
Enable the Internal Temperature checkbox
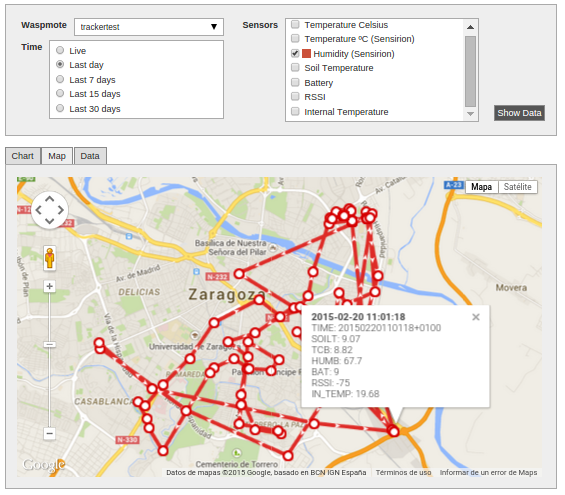coord(295,111)
